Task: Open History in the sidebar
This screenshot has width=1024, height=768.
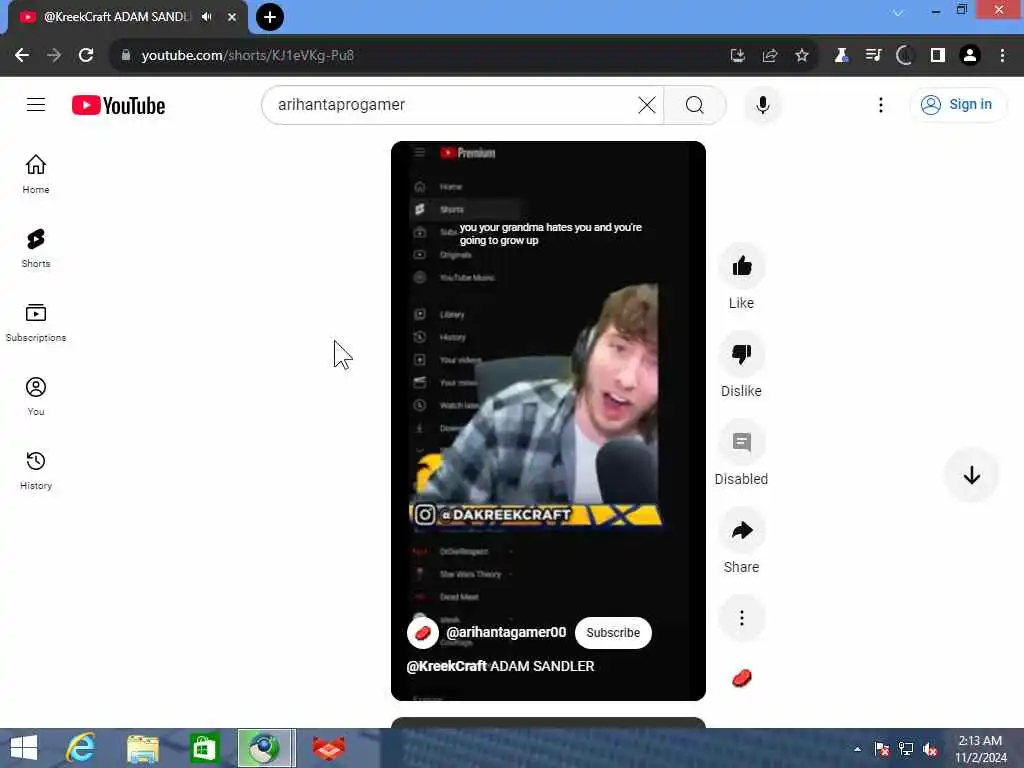Action: click(36, 470)
